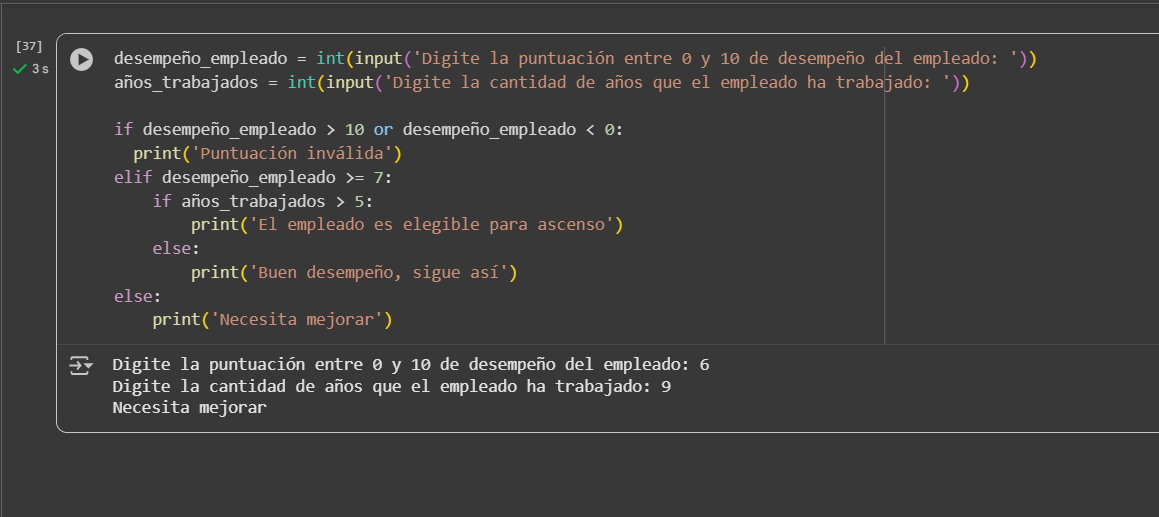The width and height of the screenshot is (1159, 517).
Task: Run the code cell with play button
Action: coord(81,60)
